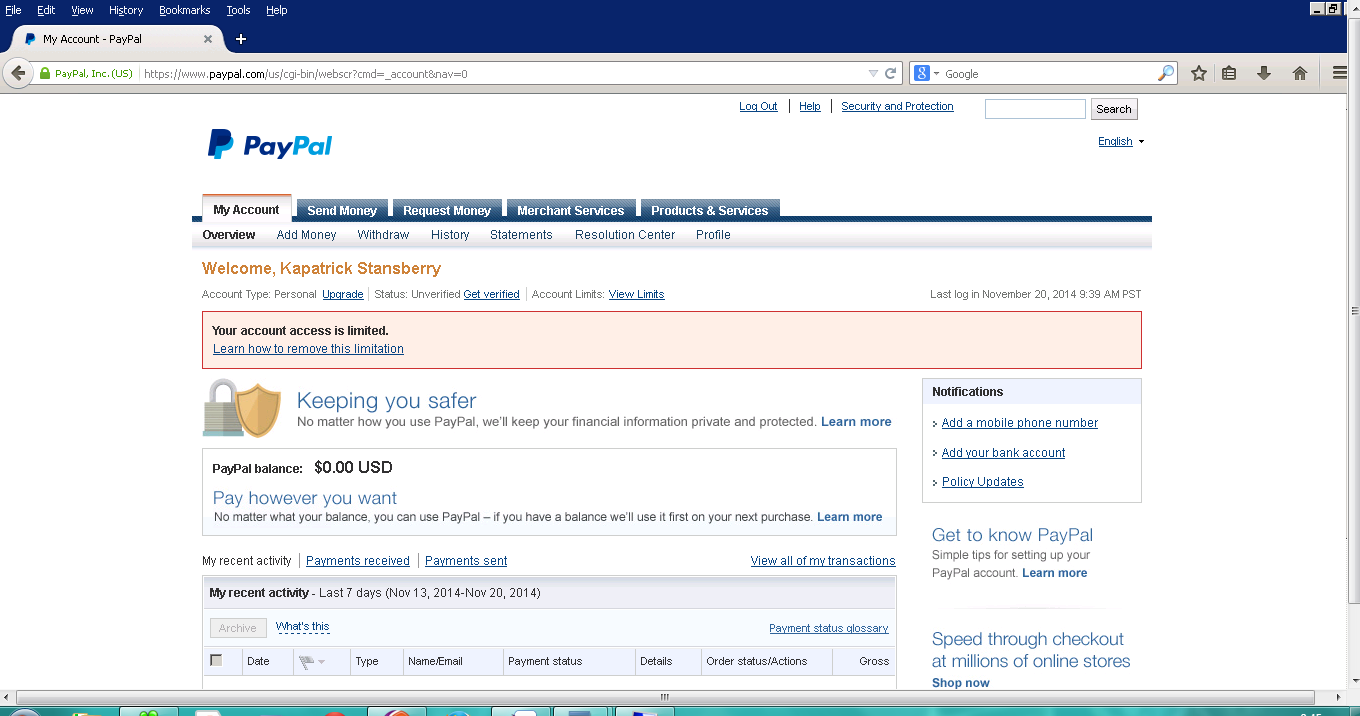Show Payments received
The height and width of the screenshot is (716, 1360).
point(358,561)
